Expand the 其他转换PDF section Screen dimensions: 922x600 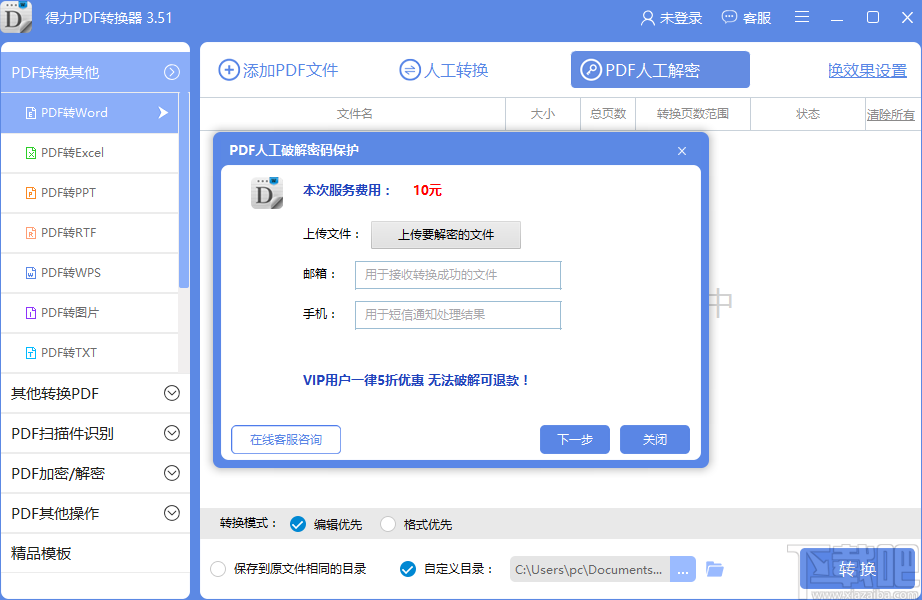[x=95, y=393]
